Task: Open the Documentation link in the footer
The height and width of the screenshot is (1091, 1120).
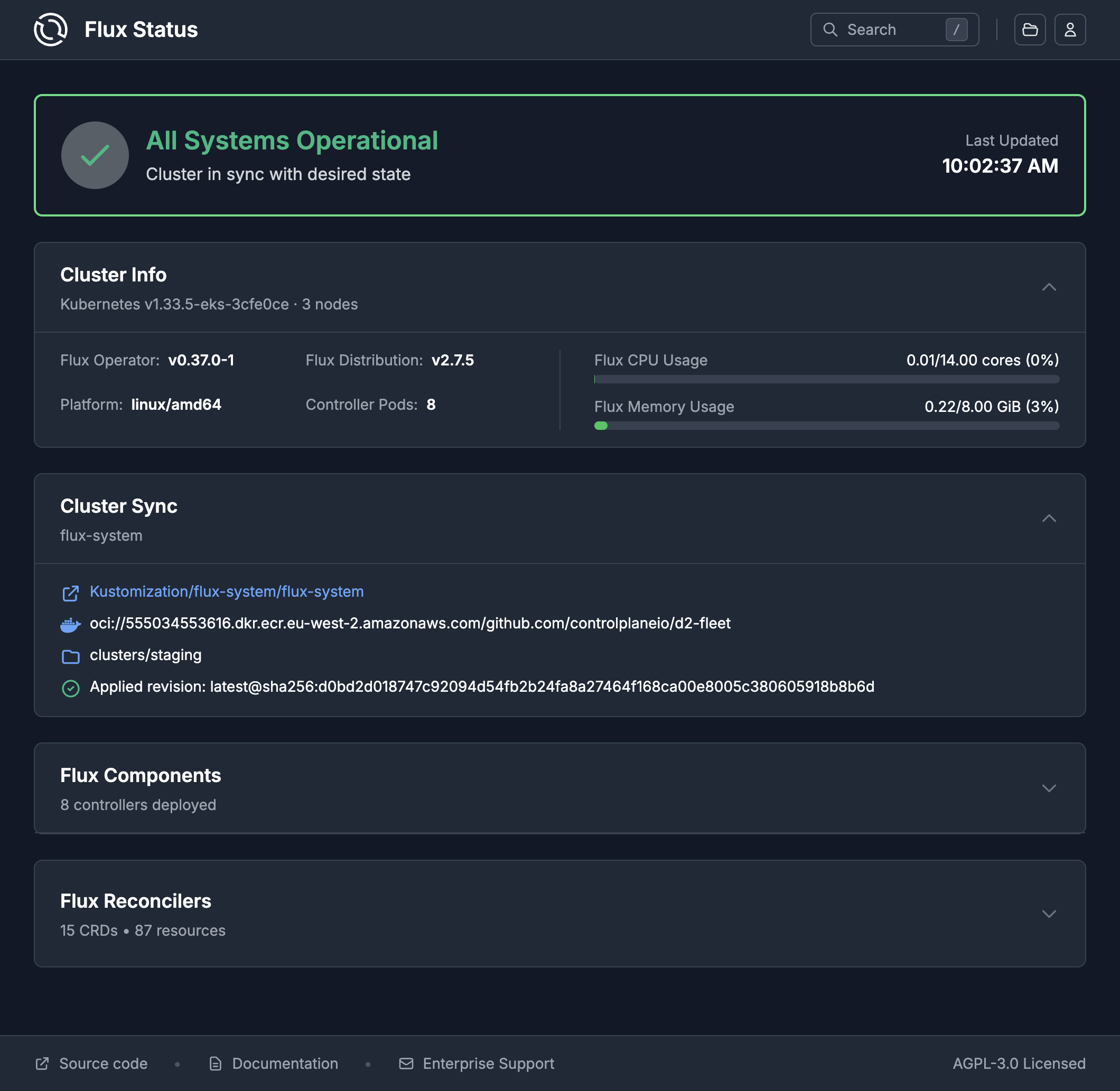Action: click(x=284, y=1063)
